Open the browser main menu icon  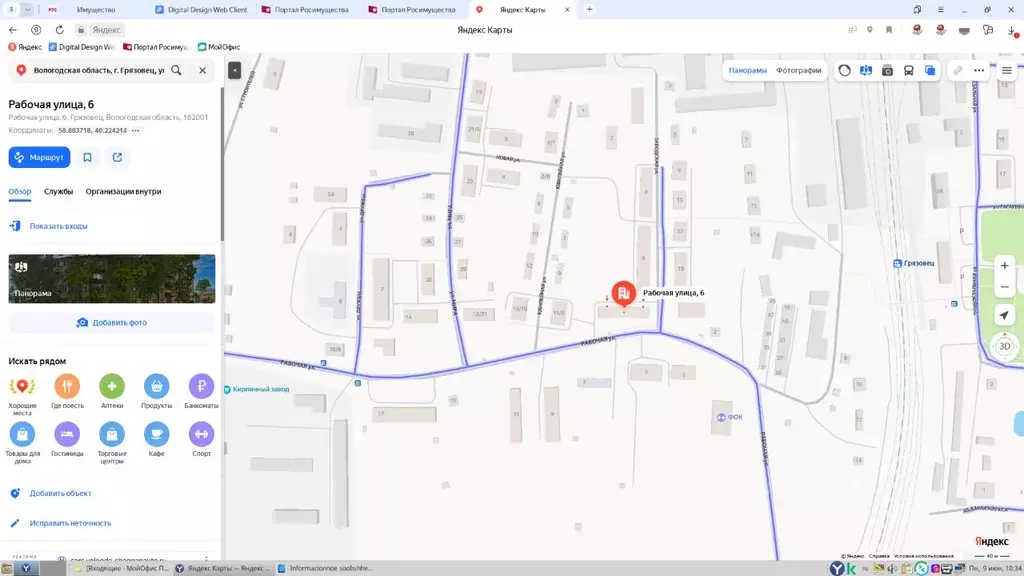tap(940, 9)
